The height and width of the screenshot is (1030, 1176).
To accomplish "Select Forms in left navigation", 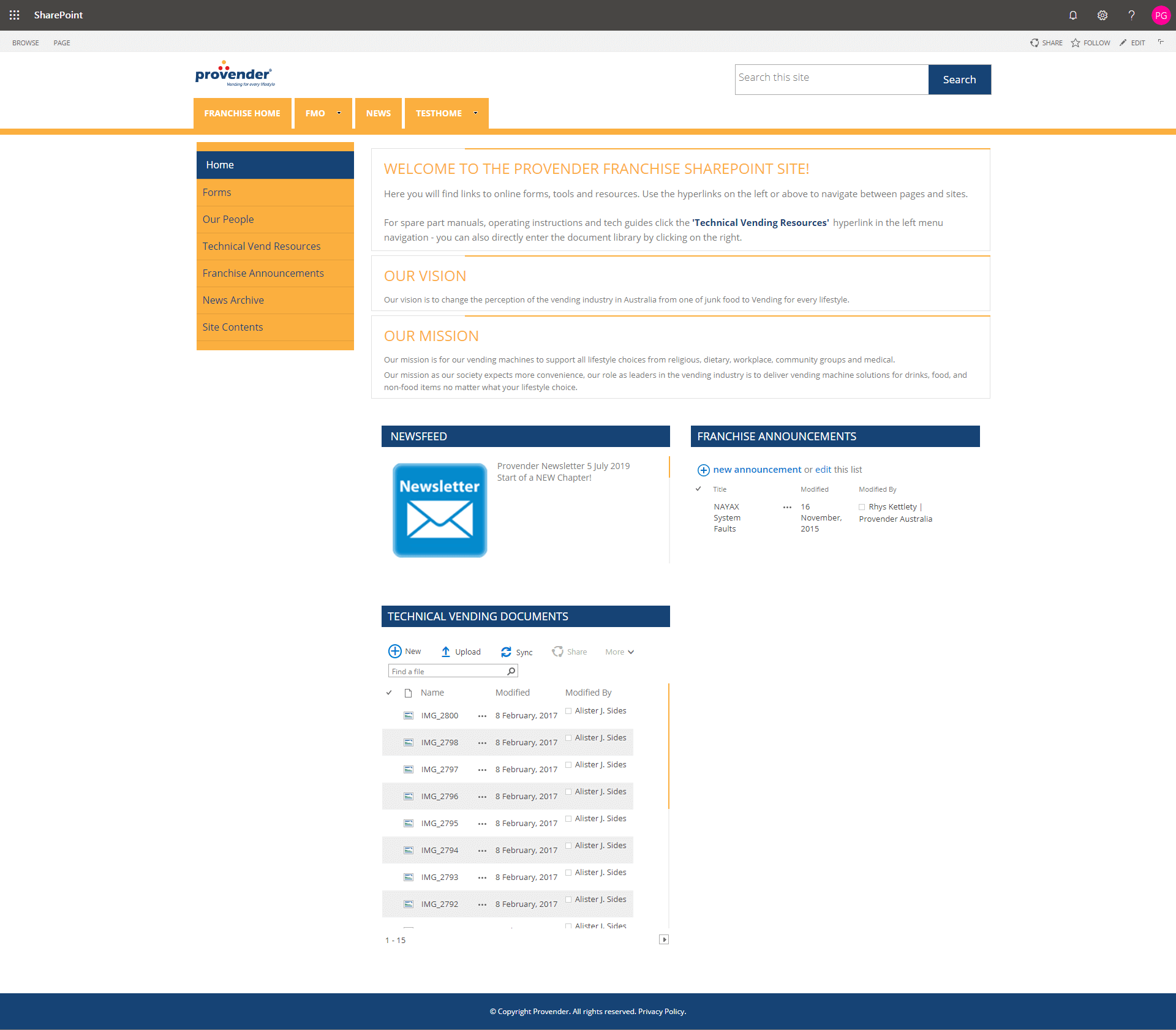I will 275,192.
